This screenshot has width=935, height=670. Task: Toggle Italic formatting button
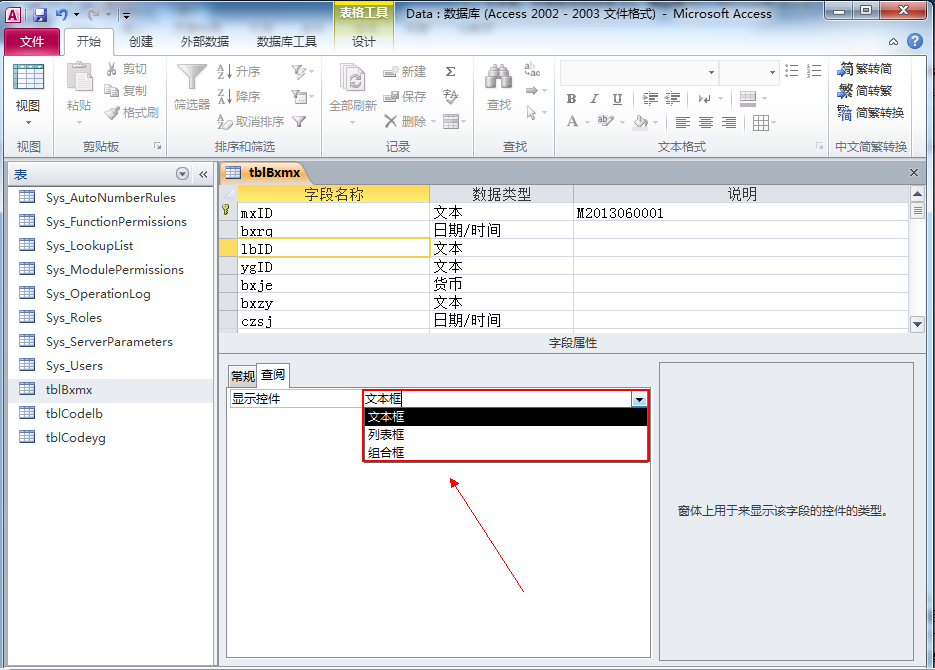coord(594,99)
